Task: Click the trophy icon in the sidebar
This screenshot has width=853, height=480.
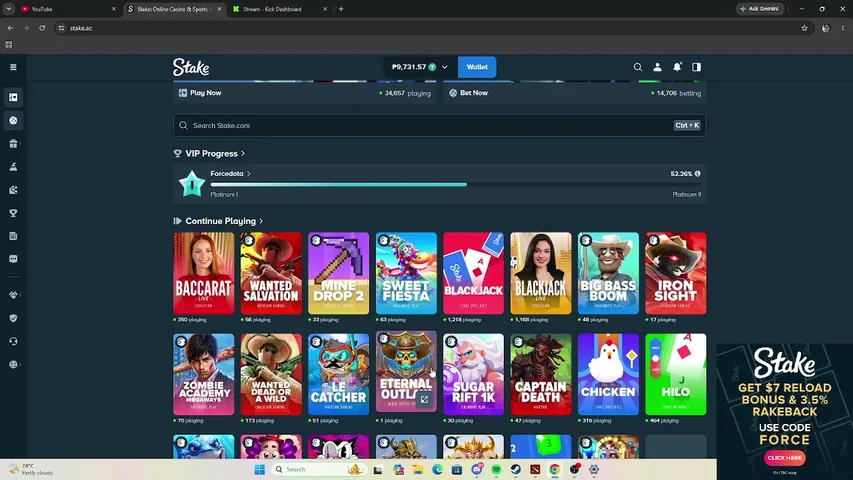Action: 13,213
